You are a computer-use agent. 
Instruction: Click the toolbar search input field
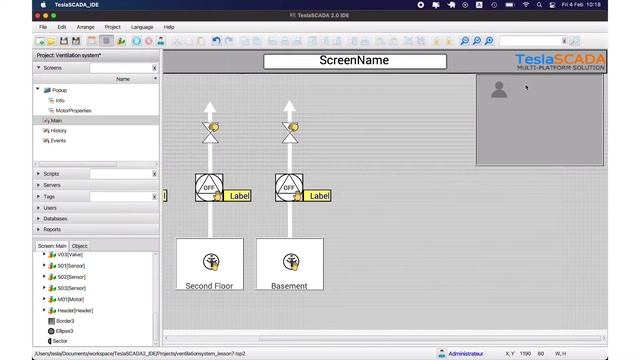click(531, 41)
